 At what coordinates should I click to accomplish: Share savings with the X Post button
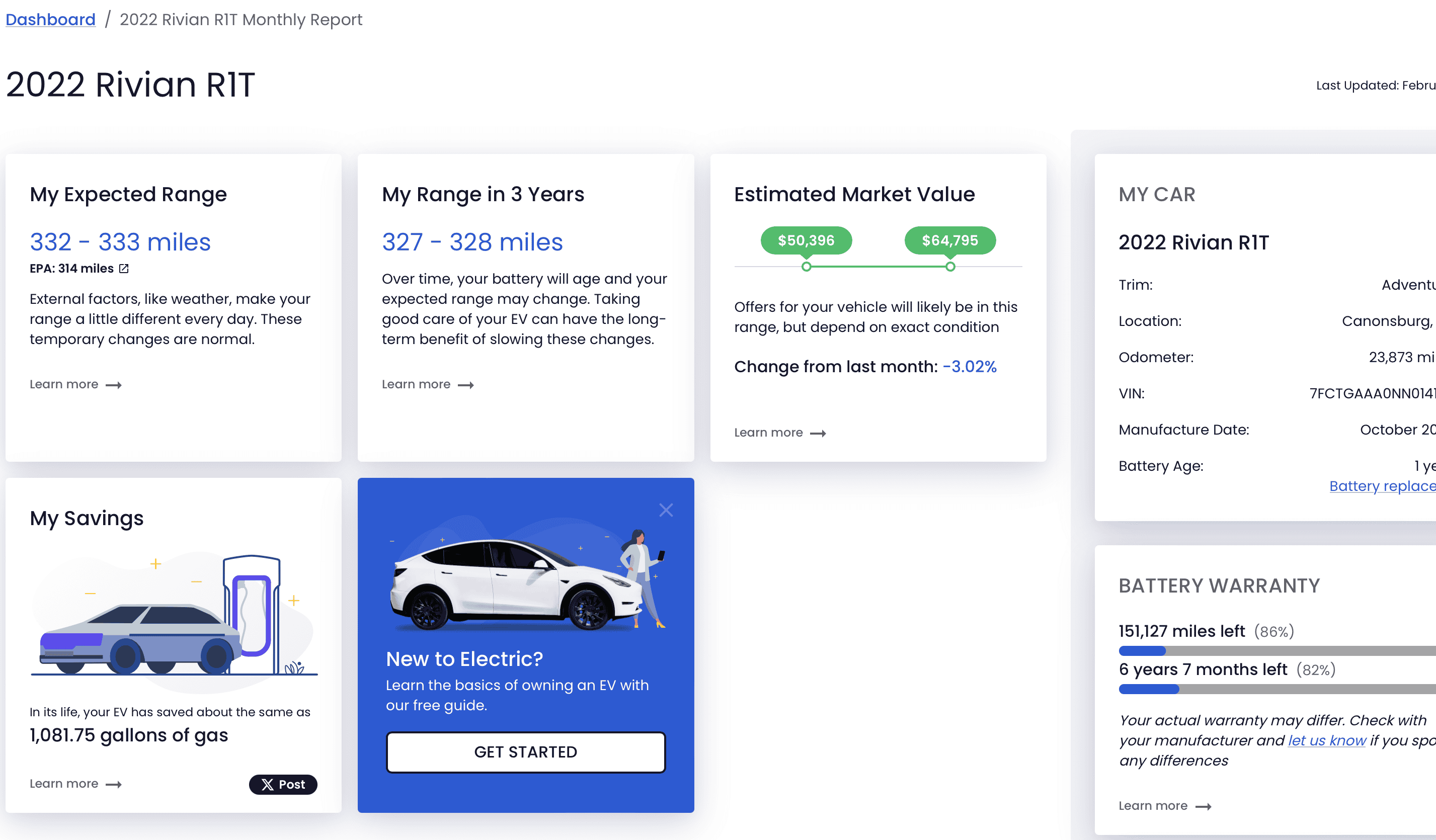(x=283, y=784)
